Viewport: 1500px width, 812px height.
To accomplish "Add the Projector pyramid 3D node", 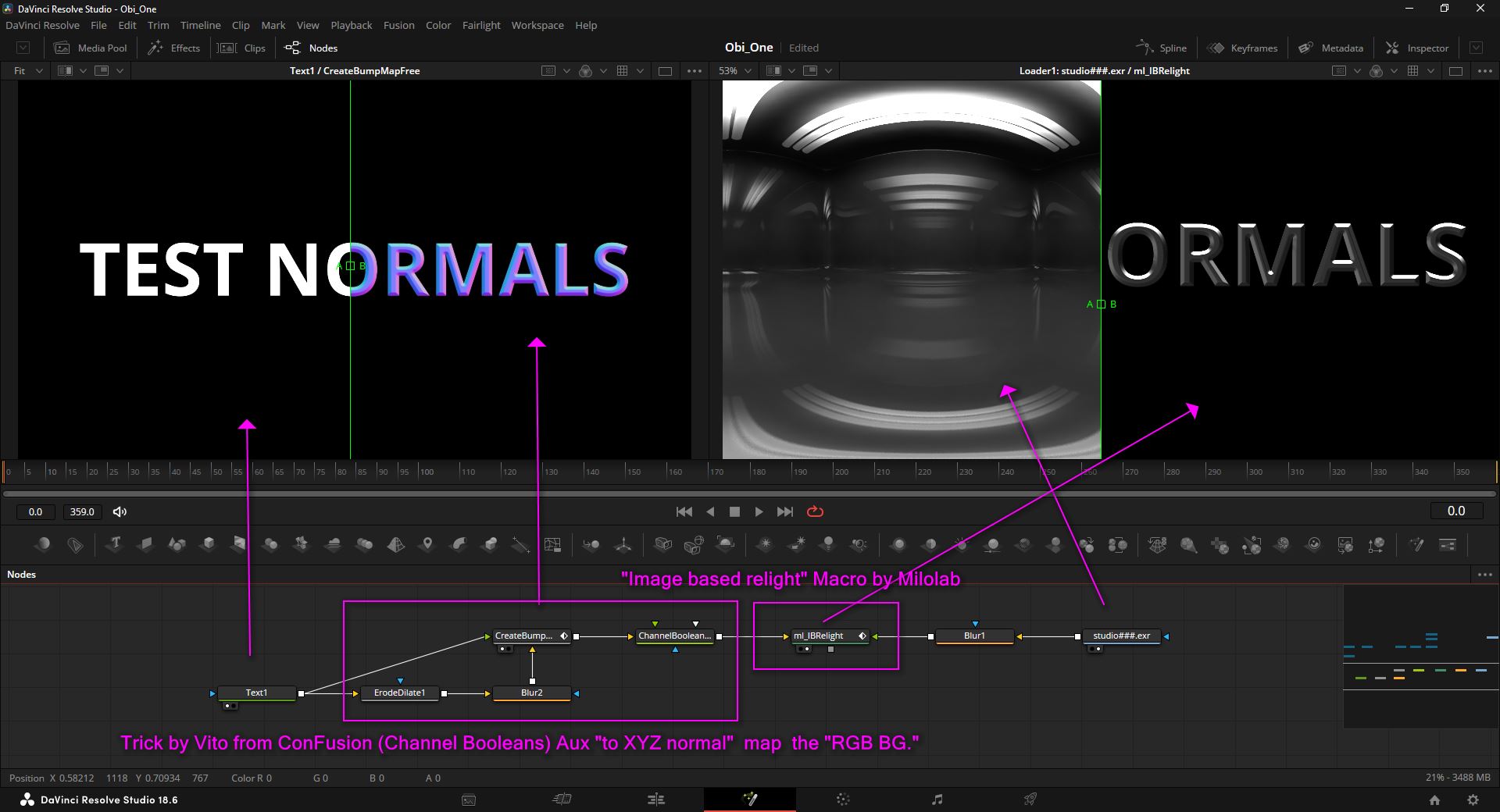I will click(396, 544).
